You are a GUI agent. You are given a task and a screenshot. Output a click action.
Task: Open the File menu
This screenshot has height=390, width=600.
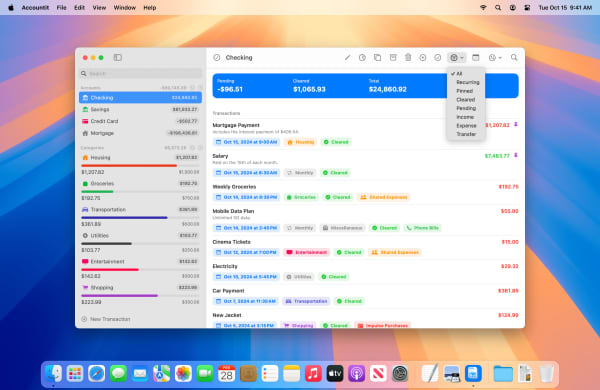(x=61, y=8)
